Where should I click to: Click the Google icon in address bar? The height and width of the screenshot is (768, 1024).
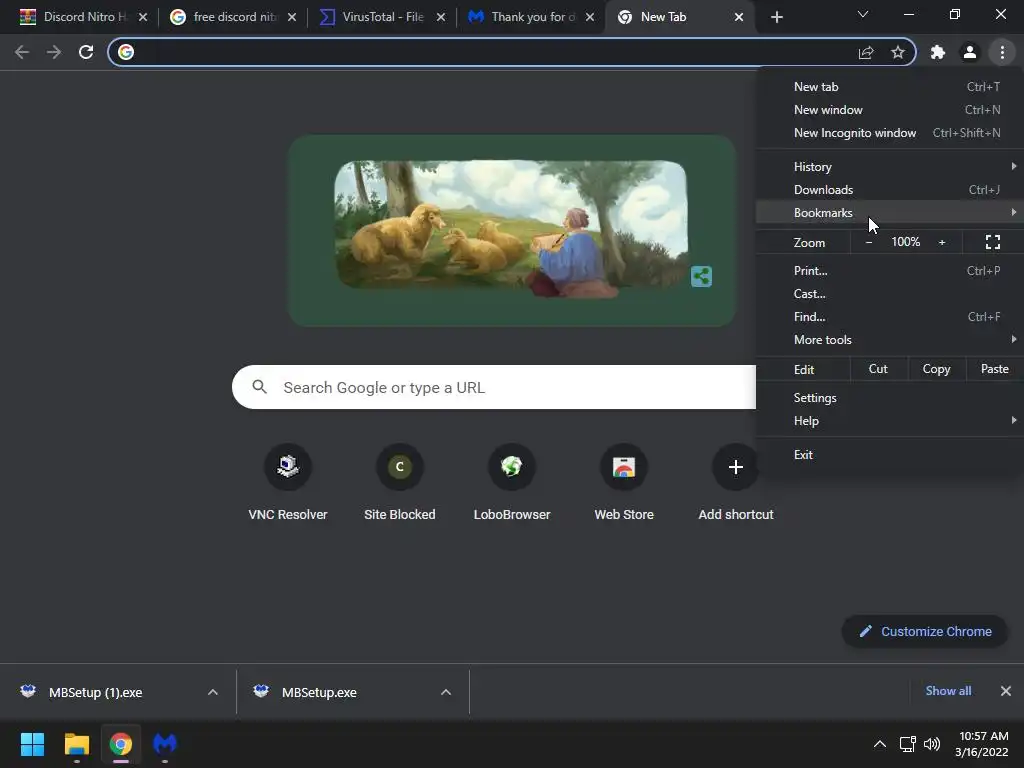(x=126, y=52)
